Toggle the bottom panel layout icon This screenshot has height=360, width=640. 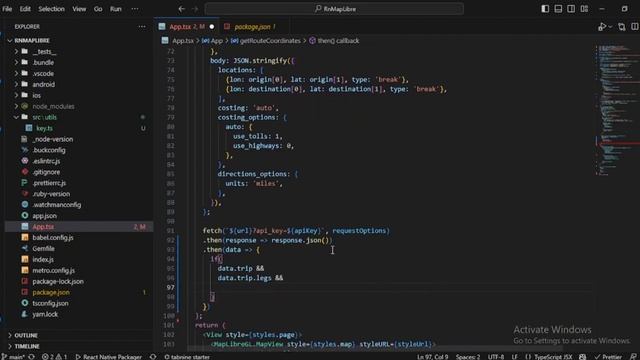[x=558, y=9]
